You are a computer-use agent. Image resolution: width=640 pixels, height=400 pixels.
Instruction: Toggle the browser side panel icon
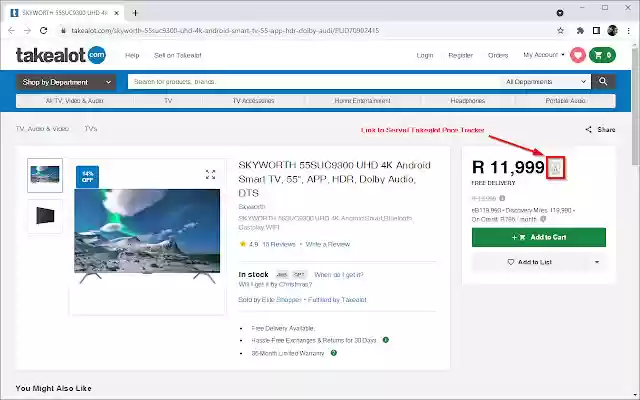(x=596, y=31)
